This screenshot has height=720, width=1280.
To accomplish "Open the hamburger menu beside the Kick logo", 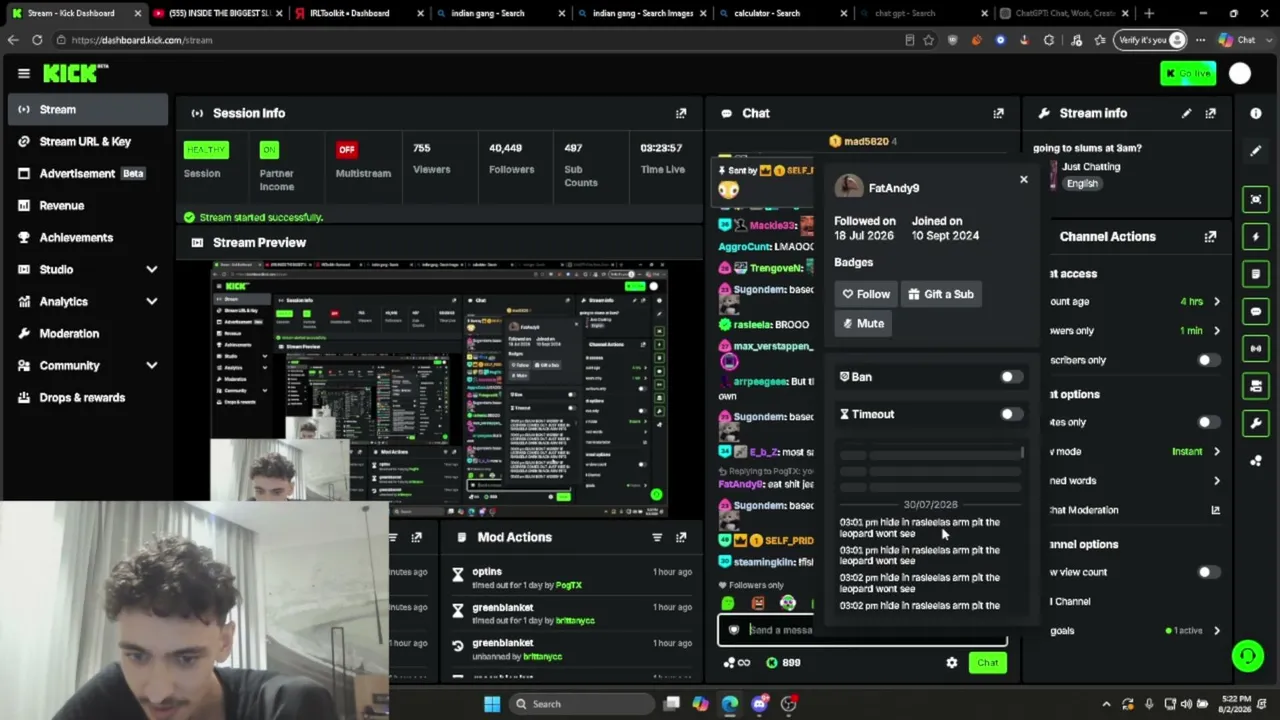I will (24, 73).
